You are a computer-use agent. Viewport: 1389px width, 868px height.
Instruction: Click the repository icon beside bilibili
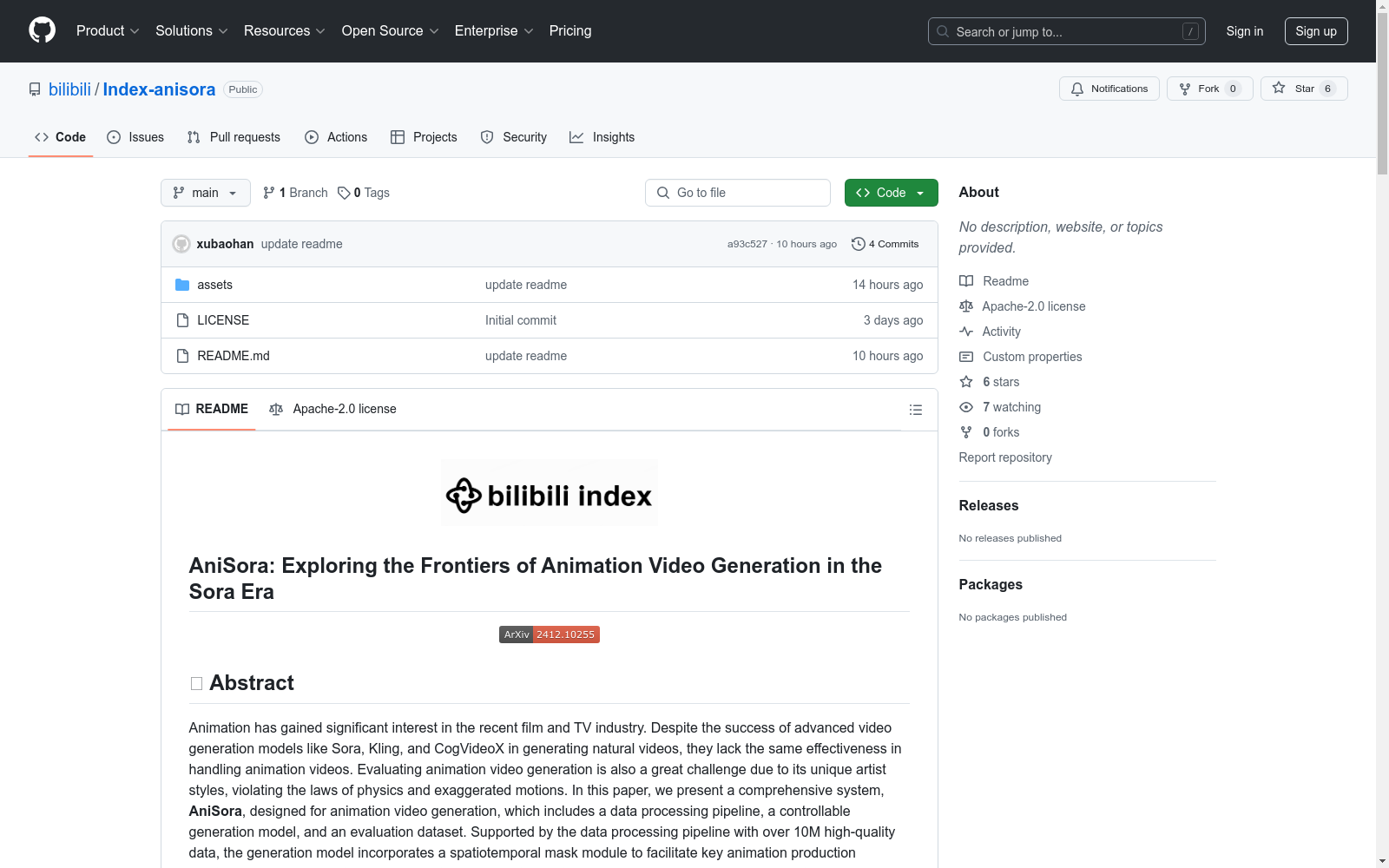35,89
